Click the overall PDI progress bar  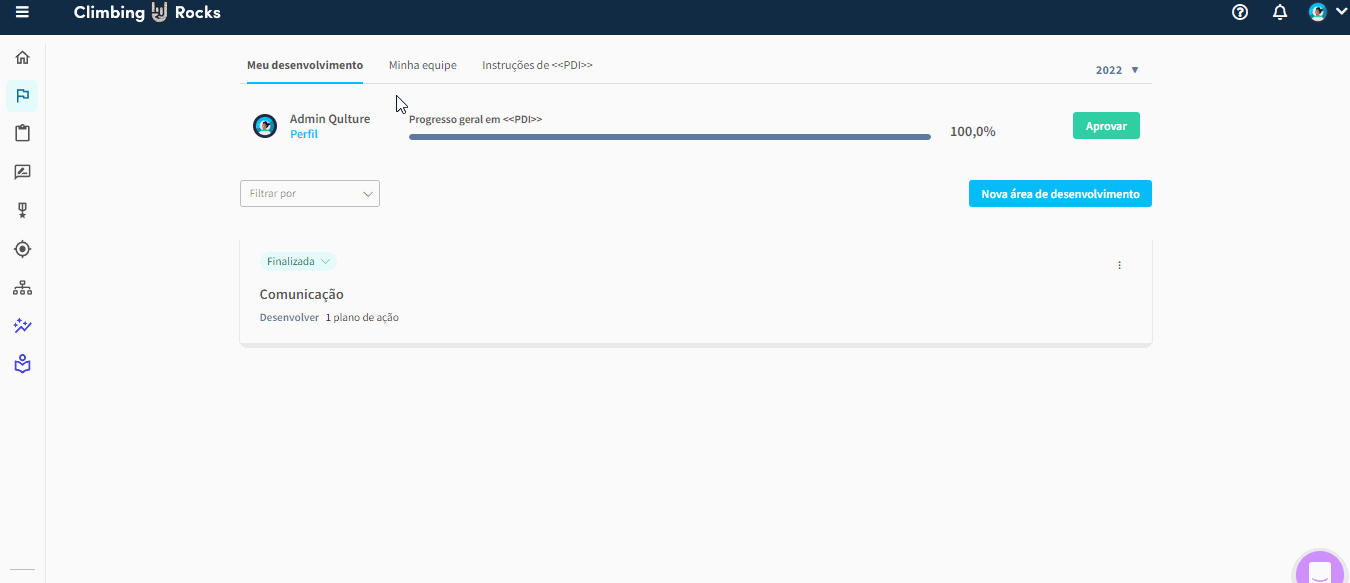click(x=669, y=137)
